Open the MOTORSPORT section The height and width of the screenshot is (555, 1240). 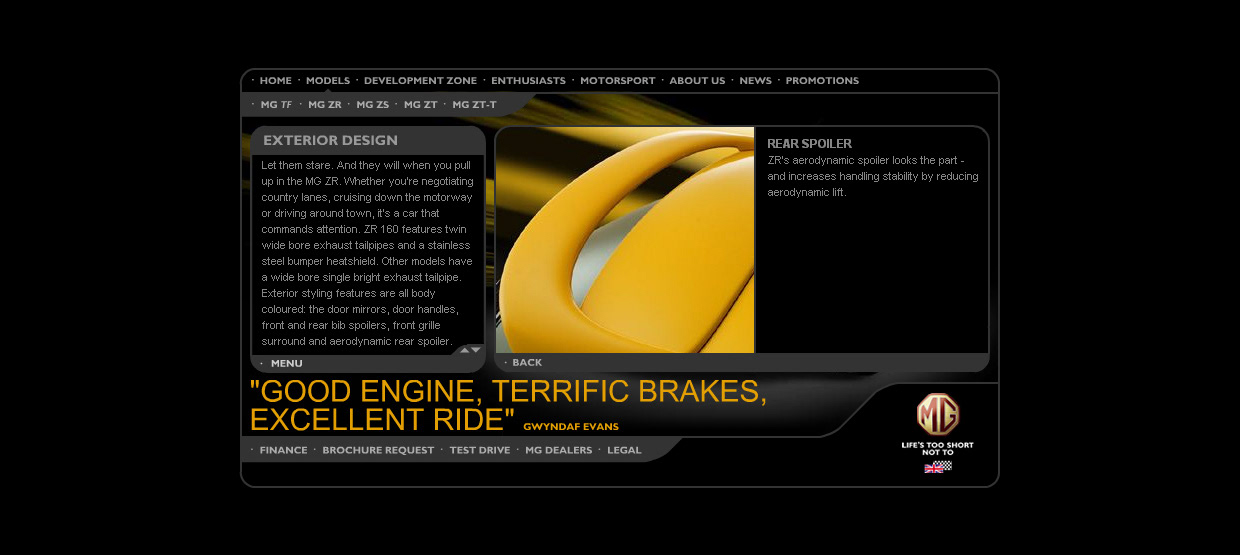tap(618, 81)
